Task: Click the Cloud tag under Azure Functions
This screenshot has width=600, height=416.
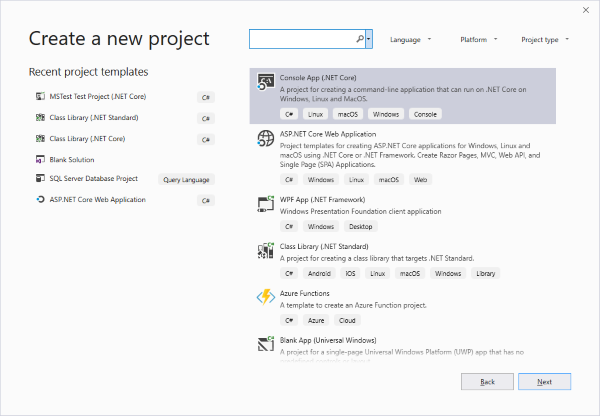Action: click(347, 320)
